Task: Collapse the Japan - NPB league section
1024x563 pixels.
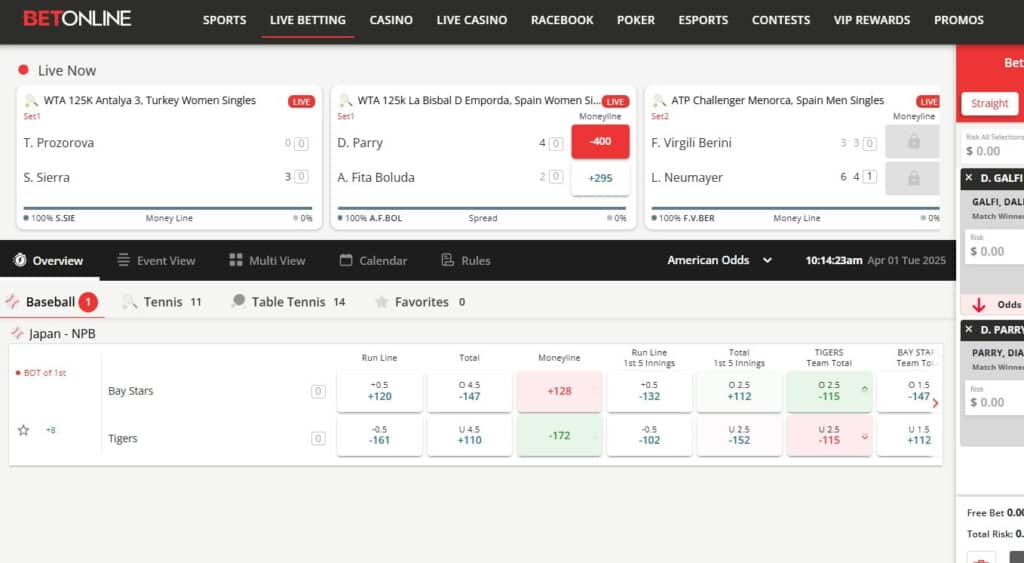Action: point(54,334)
